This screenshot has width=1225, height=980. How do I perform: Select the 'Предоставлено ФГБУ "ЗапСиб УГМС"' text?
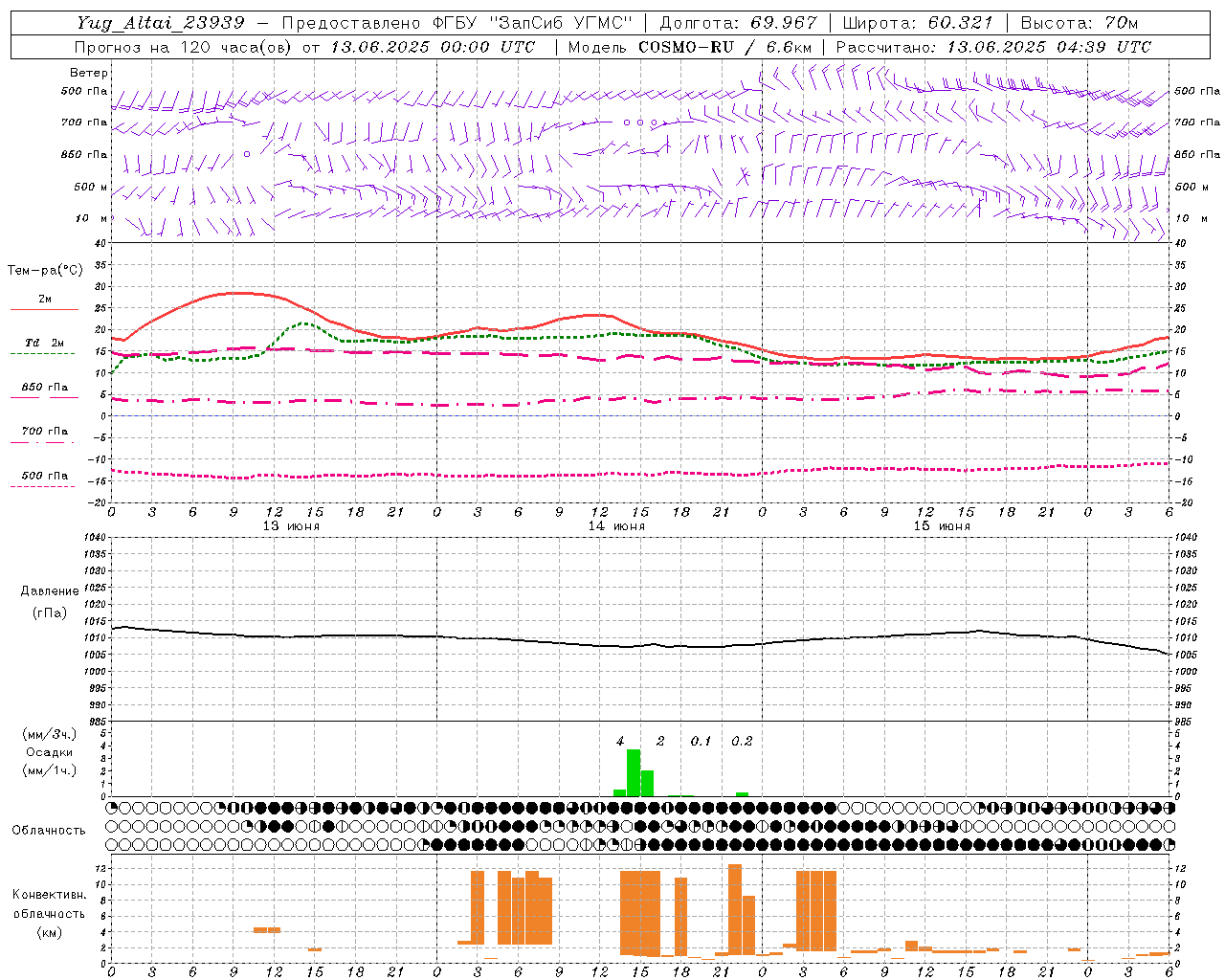coord(457,23)
